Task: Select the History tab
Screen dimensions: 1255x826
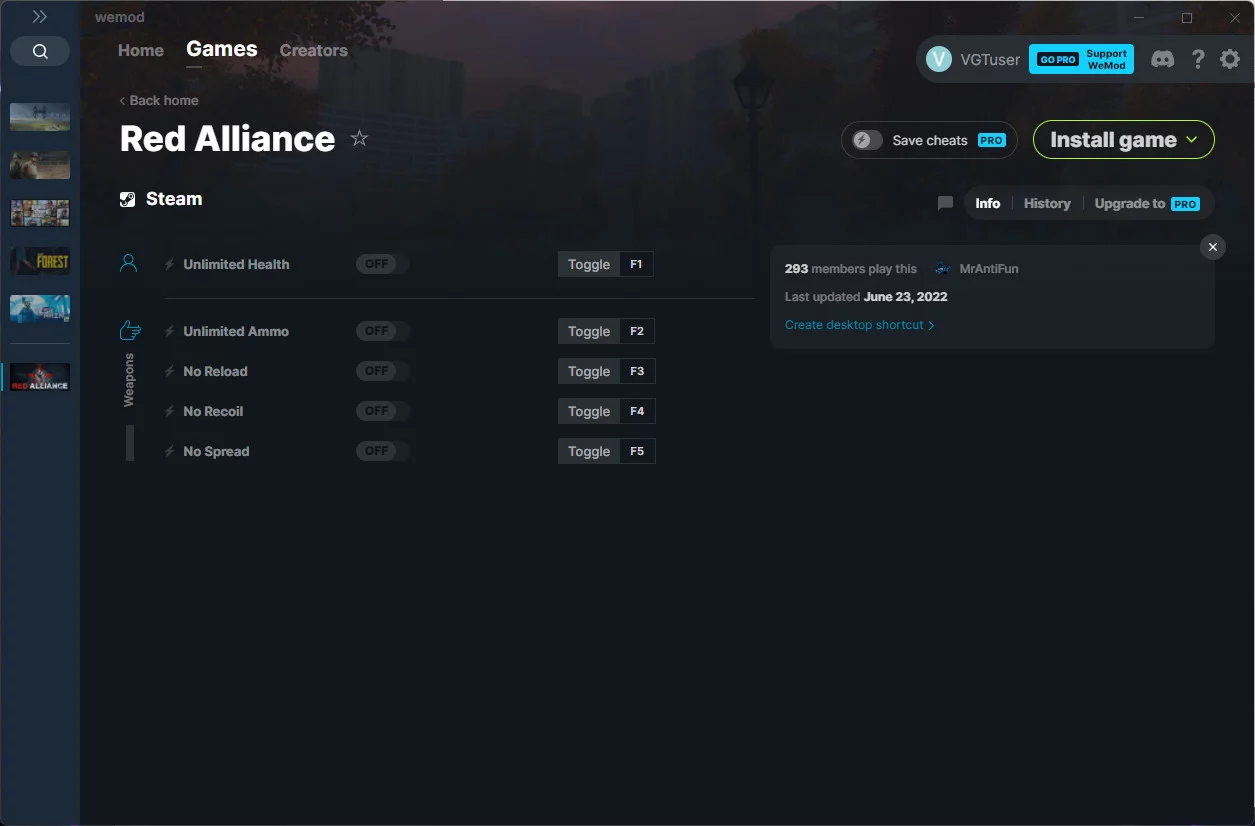Action: pos(1047,203)
